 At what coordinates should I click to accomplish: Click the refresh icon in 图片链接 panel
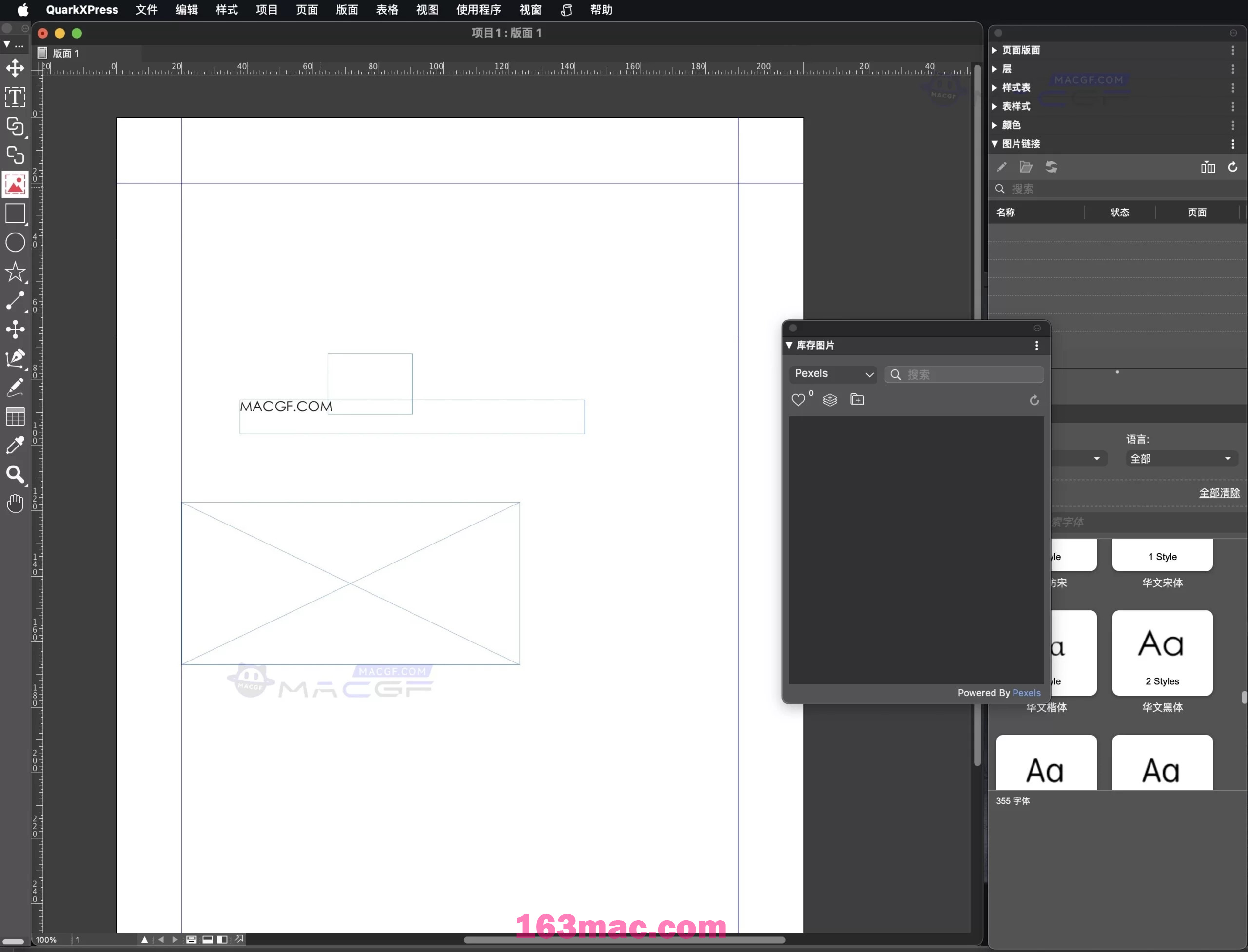point(1233,167)
